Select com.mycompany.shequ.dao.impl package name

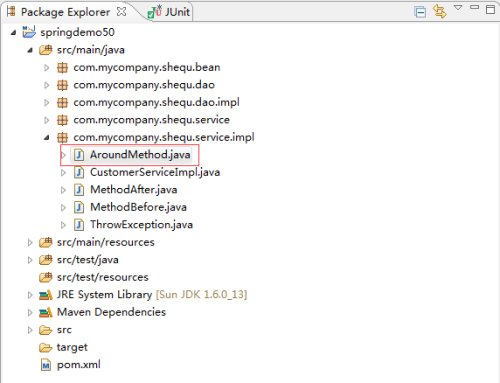point(156,103)
